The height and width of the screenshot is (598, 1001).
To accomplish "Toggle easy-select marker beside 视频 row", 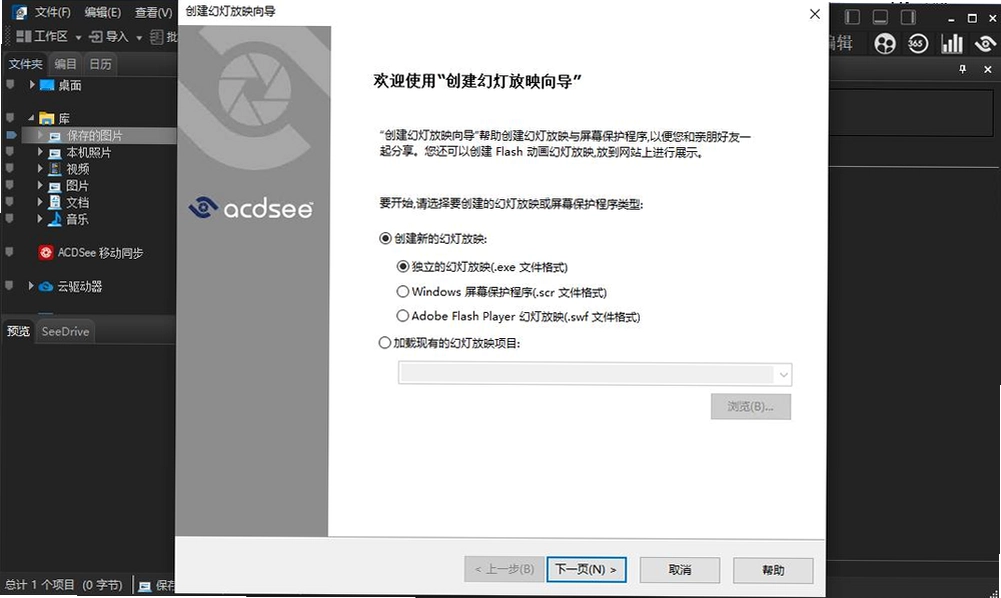I will tap(10, 168).
